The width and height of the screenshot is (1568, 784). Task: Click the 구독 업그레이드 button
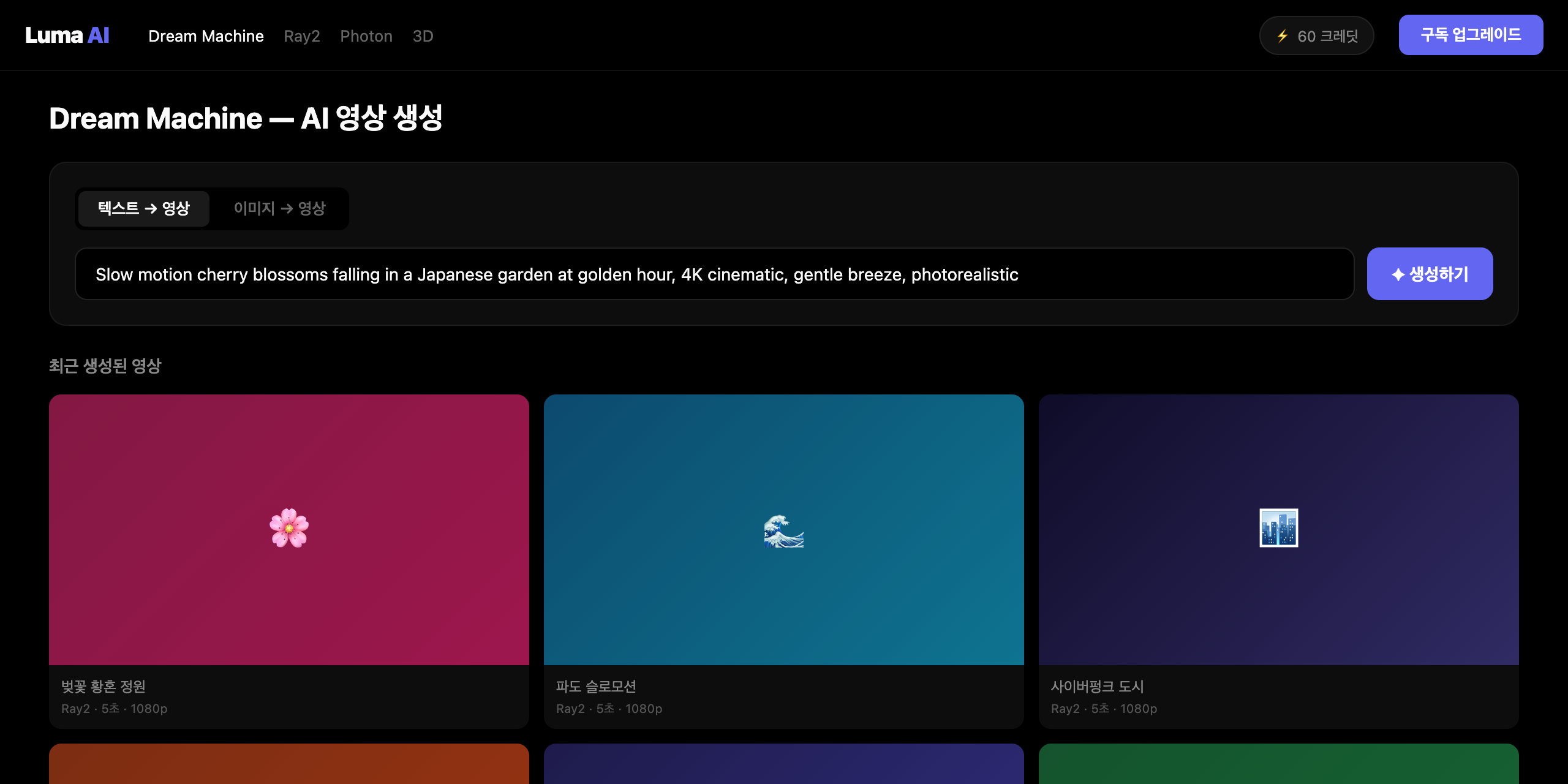(x=1471, y=35)
